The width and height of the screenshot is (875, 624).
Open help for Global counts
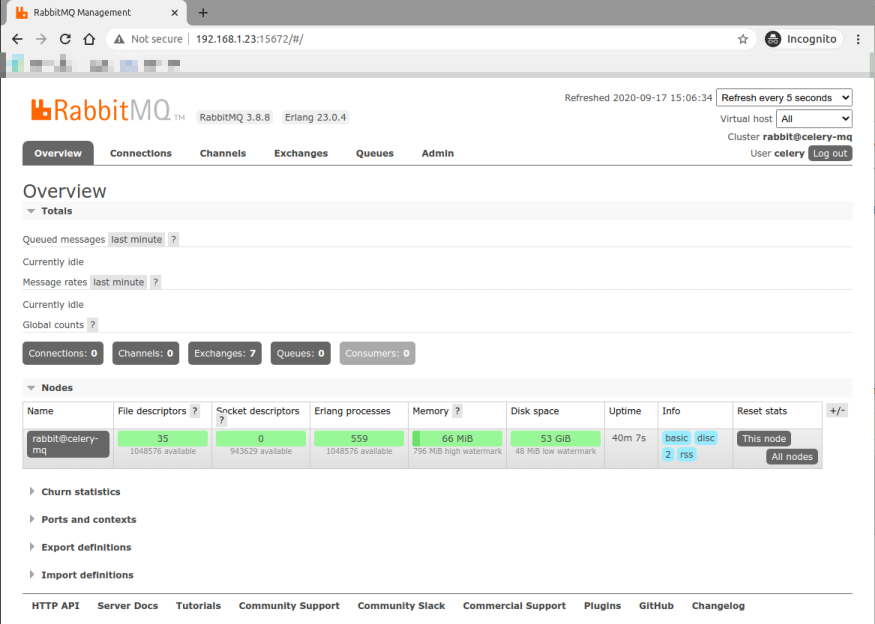coord(92,324)
